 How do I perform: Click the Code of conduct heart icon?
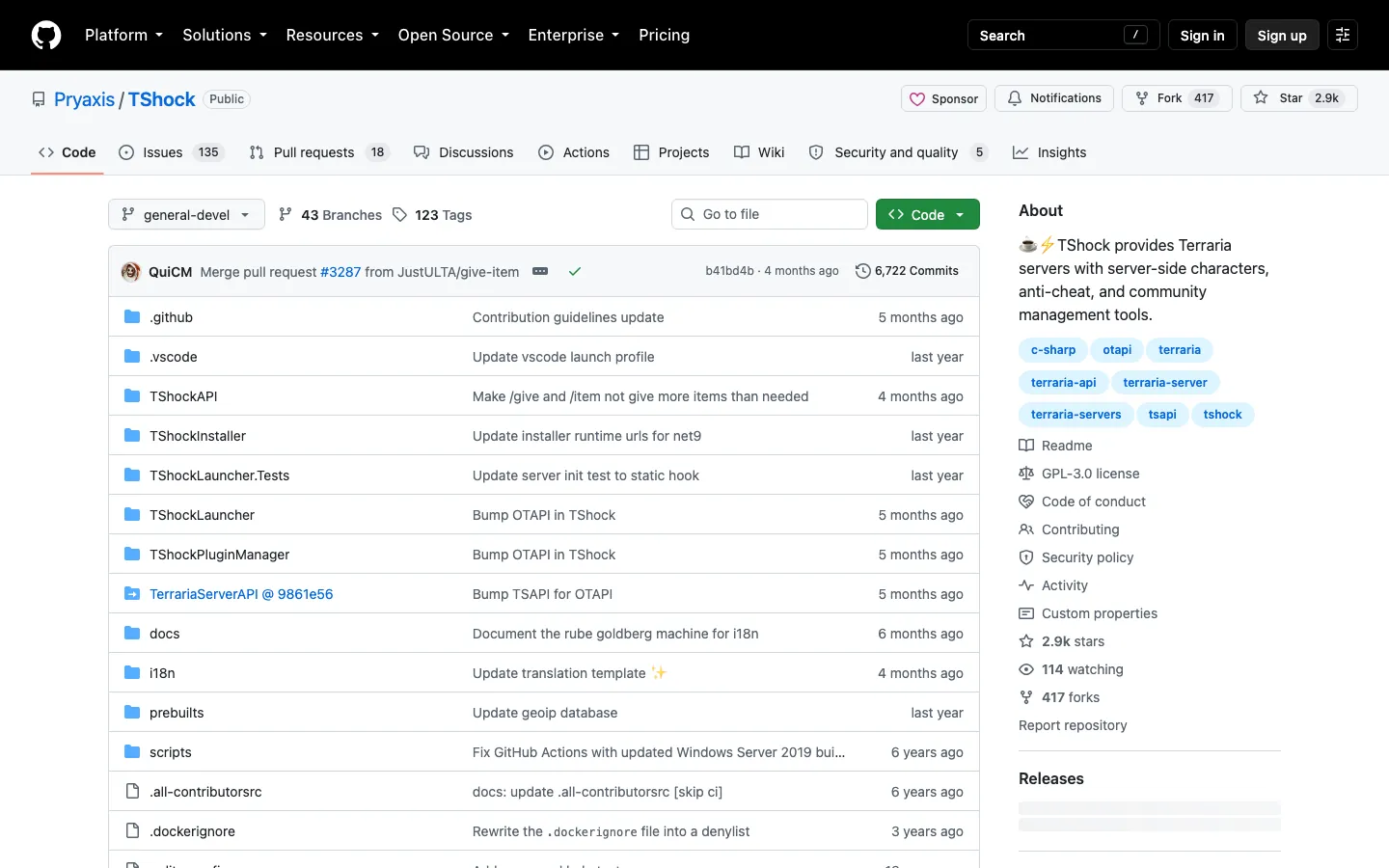point(1026,502)
